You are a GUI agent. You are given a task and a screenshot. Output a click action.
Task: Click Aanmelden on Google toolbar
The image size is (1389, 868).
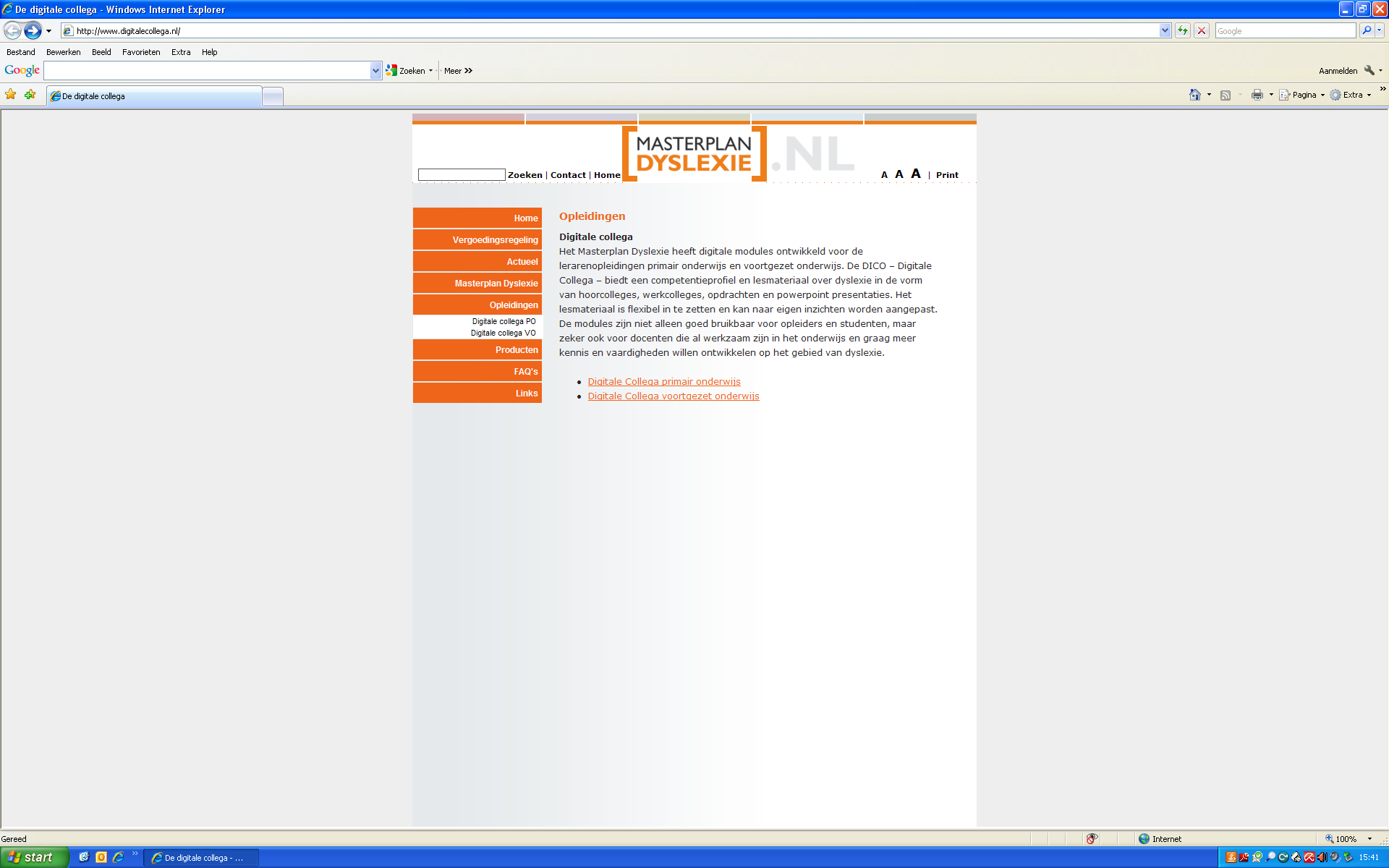click(x=1338, y=71)
